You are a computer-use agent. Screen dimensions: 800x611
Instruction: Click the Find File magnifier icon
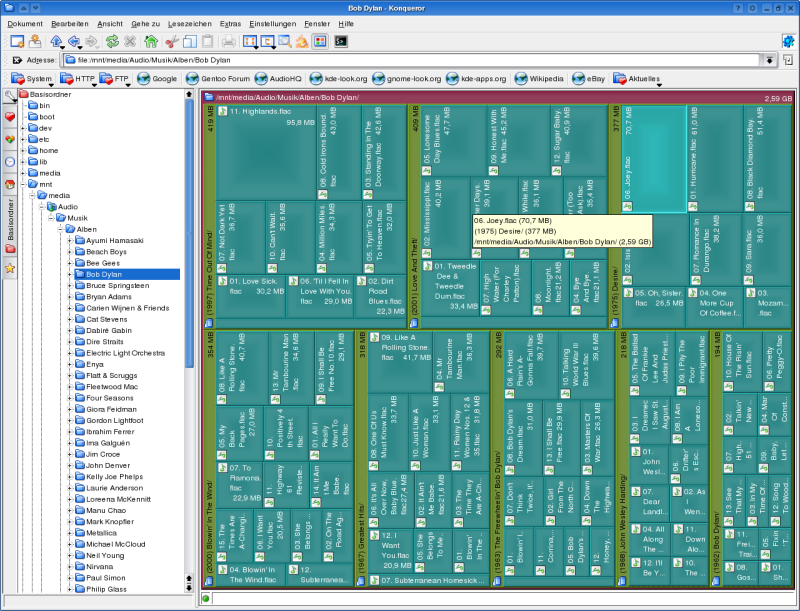pyautogui.click(x=285, y=41)
